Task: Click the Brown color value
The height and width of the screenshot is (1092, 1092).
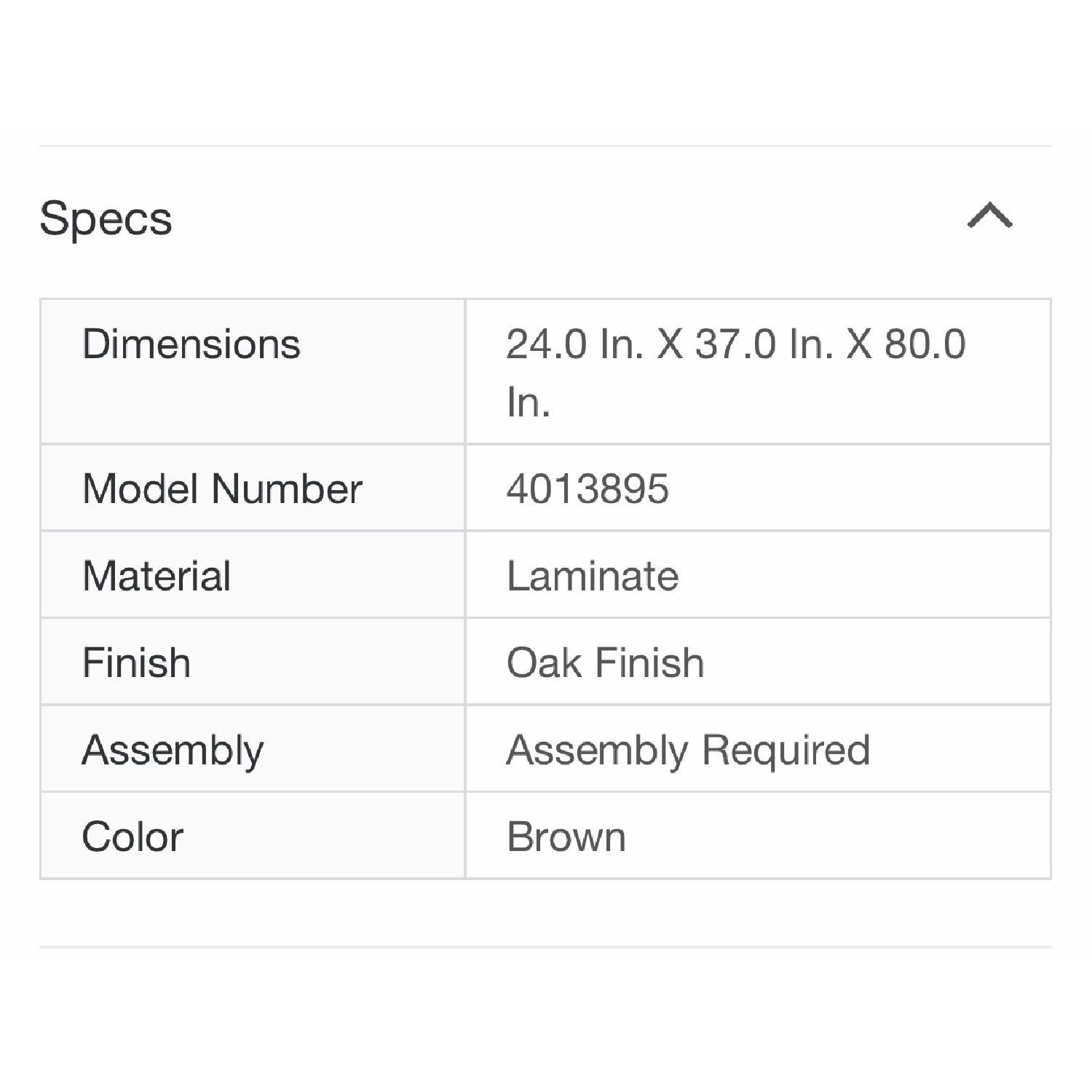Action: (566, 836)
